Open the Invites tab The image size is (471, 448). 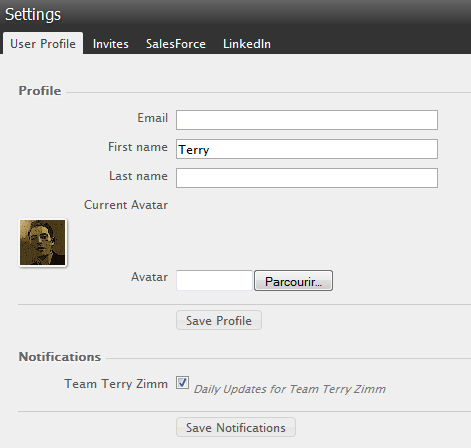tap(110, 44)
